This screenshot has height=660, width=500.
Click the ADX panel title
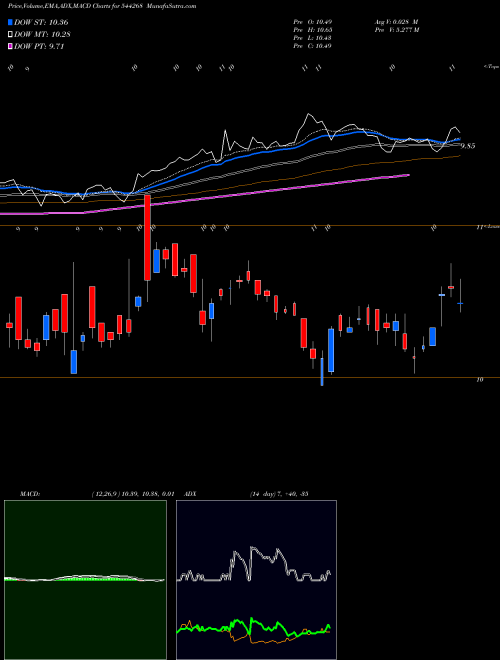coord(190,494)
